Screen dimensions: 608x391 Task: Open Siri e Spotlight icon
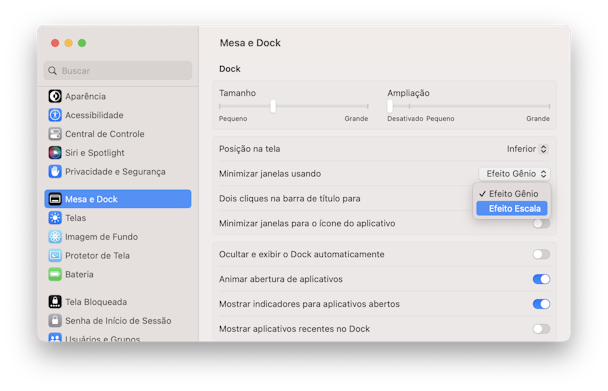[55, 153]
